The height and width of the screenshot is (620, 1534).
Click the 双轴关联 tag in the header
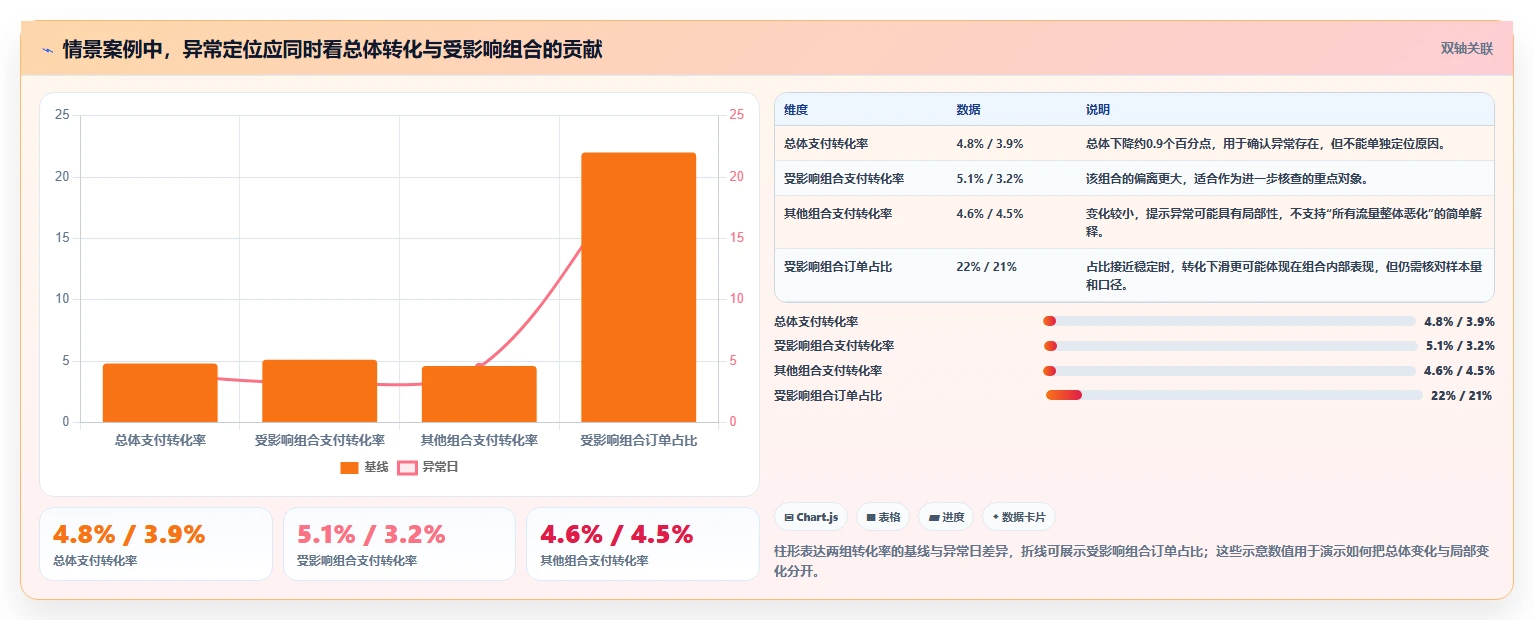[x=1466, y=48]
